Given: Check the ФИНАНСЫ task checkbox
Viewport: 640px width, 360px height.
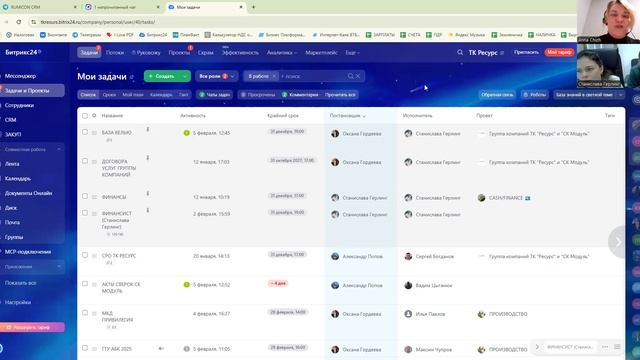Looking at the screenshot, I should (85, 196).
